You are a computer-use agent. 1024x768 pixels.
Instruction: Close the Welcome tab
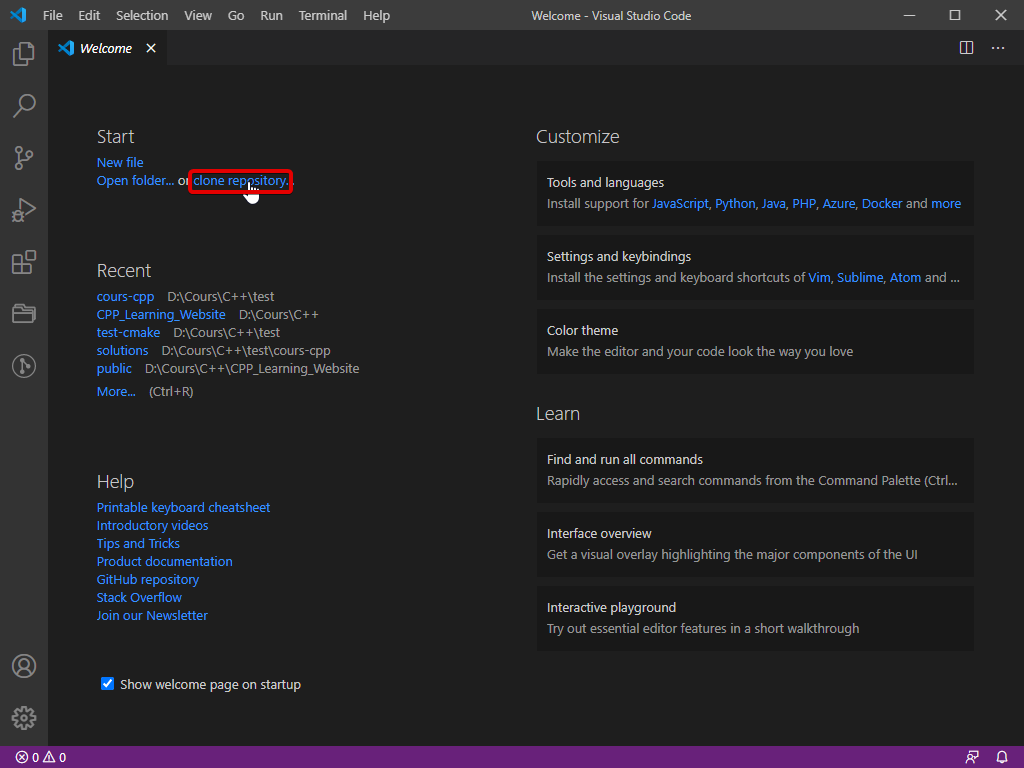[x=151, y=48]
